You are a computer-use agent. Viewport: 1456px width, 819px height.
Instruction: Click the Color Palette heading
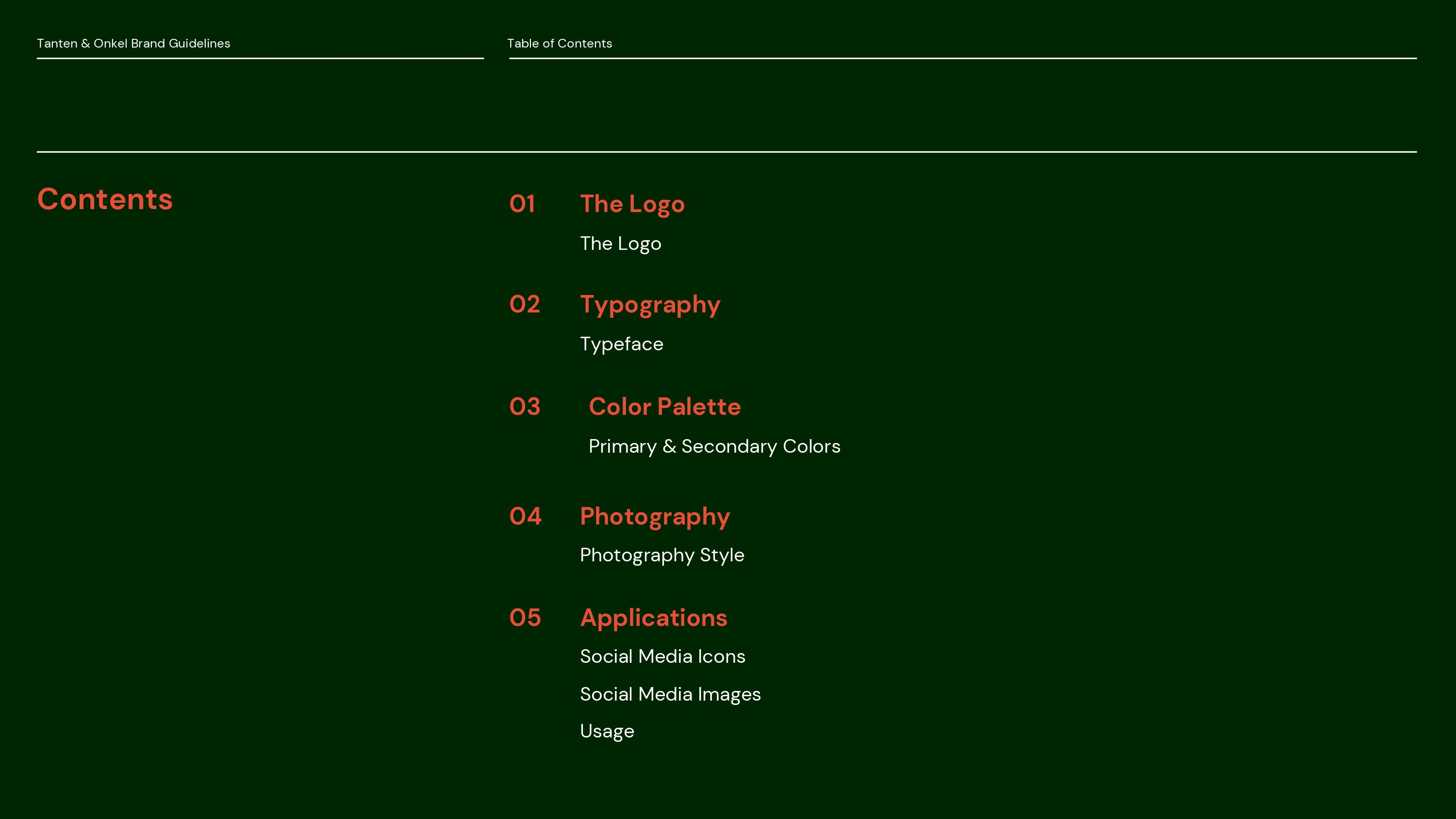pos(664,407)
